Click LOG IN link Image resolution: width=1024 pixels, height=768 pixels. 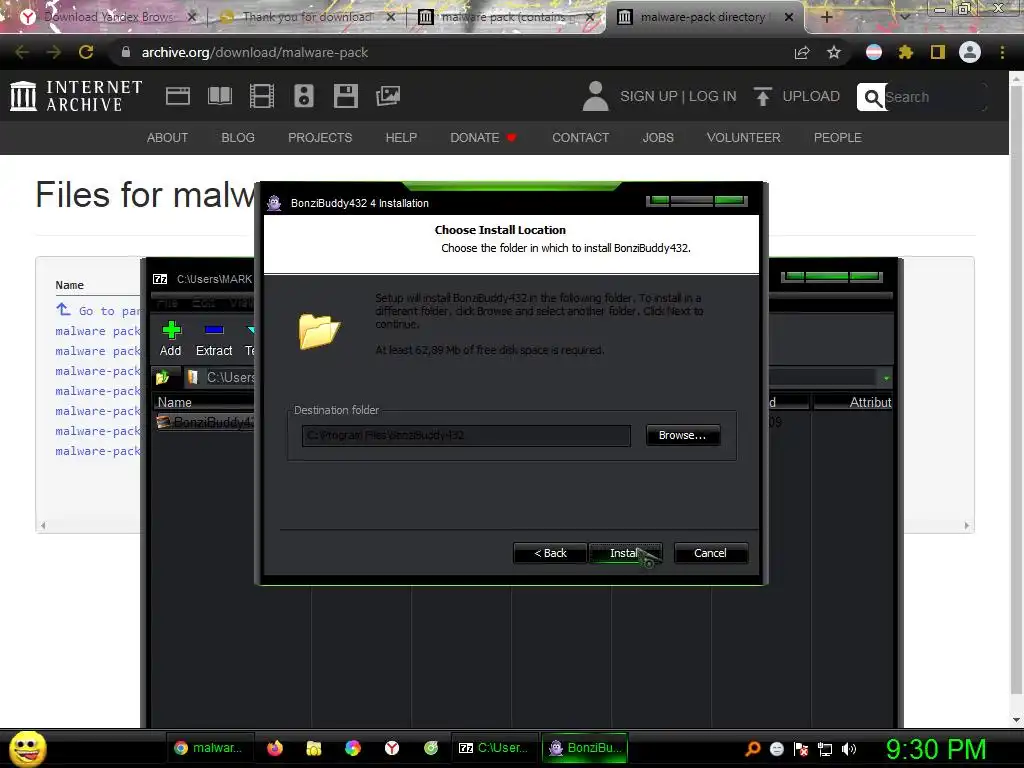(712, 96)
